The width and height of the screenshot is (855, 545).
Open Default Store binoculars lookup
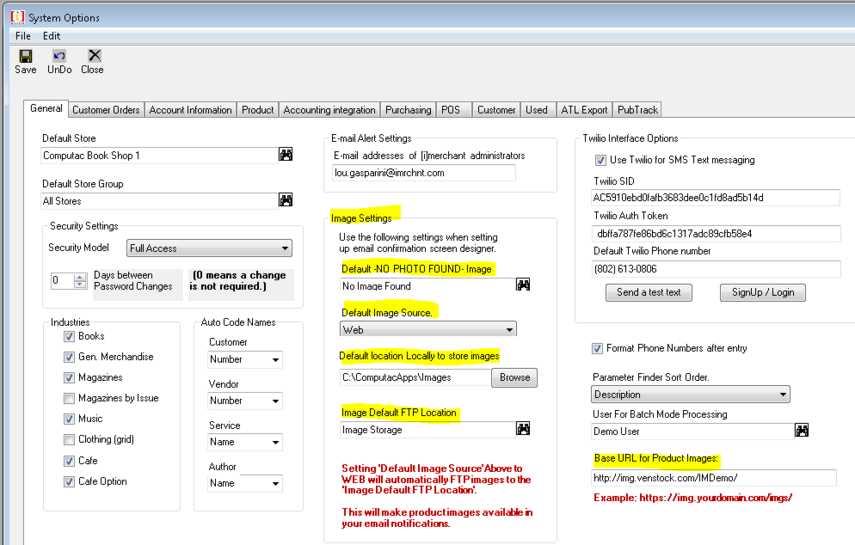(286, 154)
